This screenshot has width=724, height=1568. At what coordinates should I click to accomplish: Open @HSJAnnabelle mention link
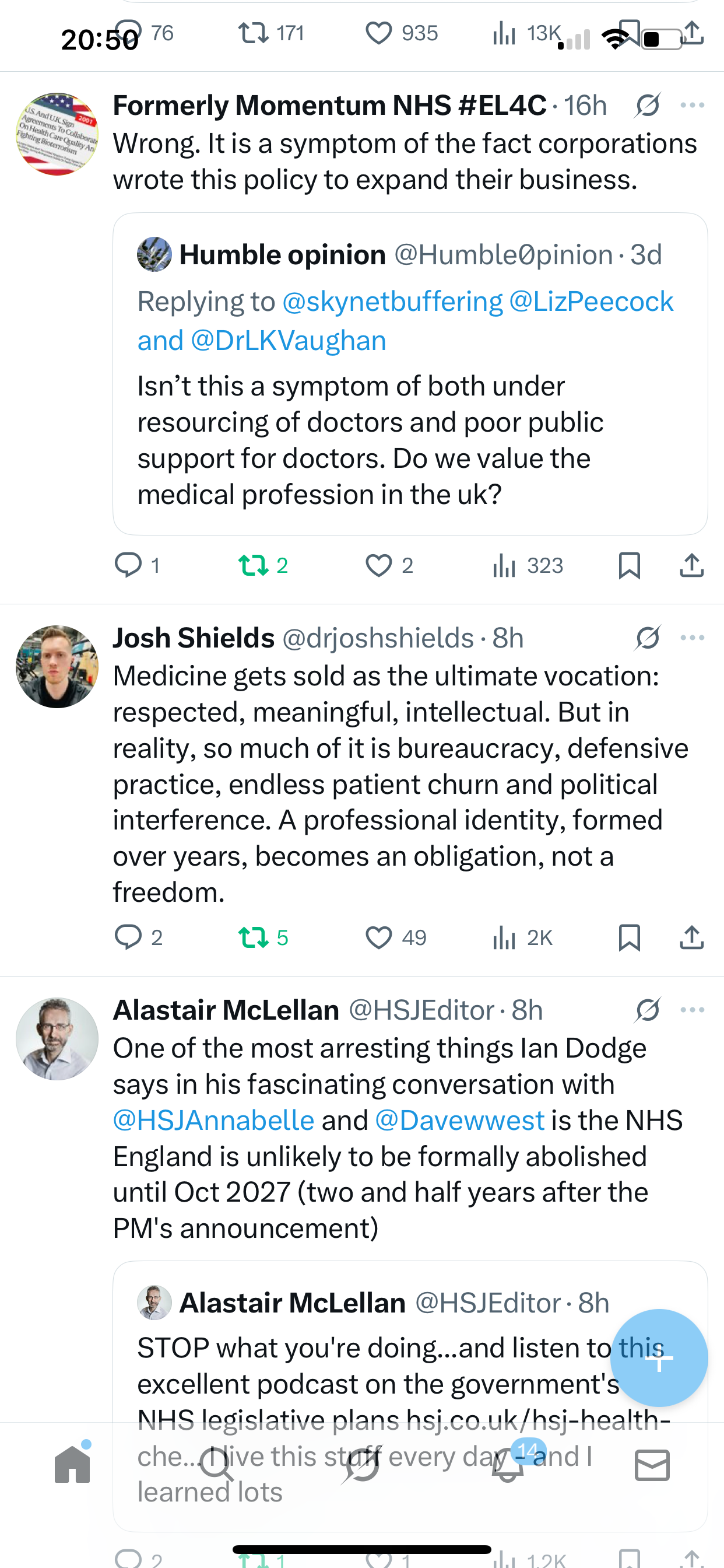click(x=213, y=1120)
